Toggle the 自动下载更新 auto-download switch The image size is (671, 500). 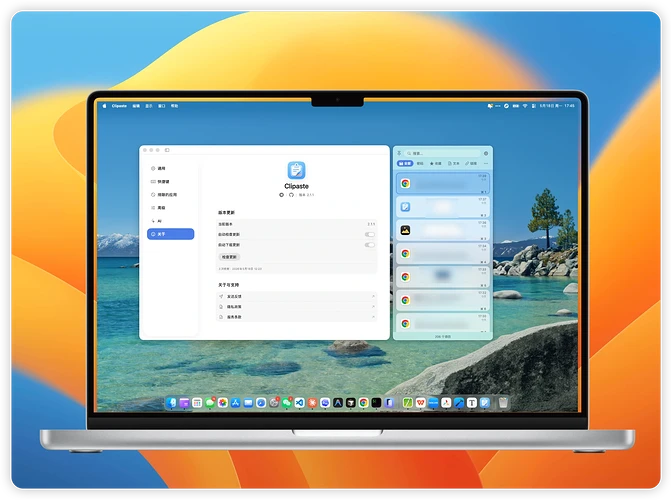click(369, 245)
